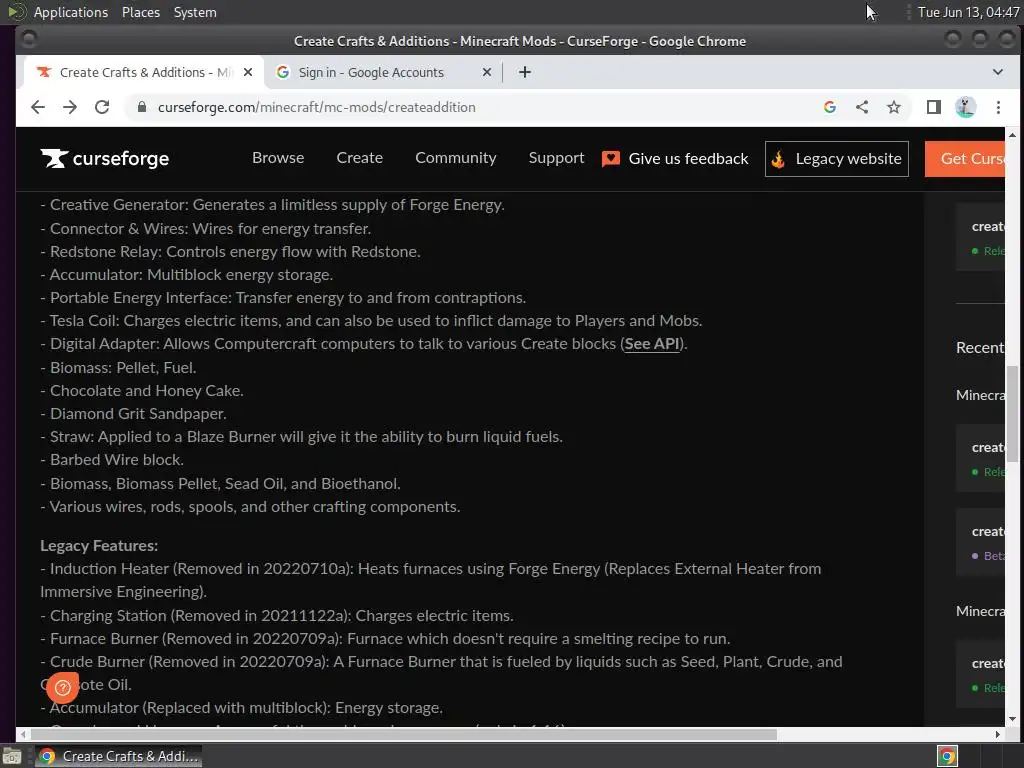Image resolution: width=1024 pixels, height=768 pixels.
Task: Click the Biomass: Pellet, Fuel line
Action: pyautogui.click(x=118, y=367)
